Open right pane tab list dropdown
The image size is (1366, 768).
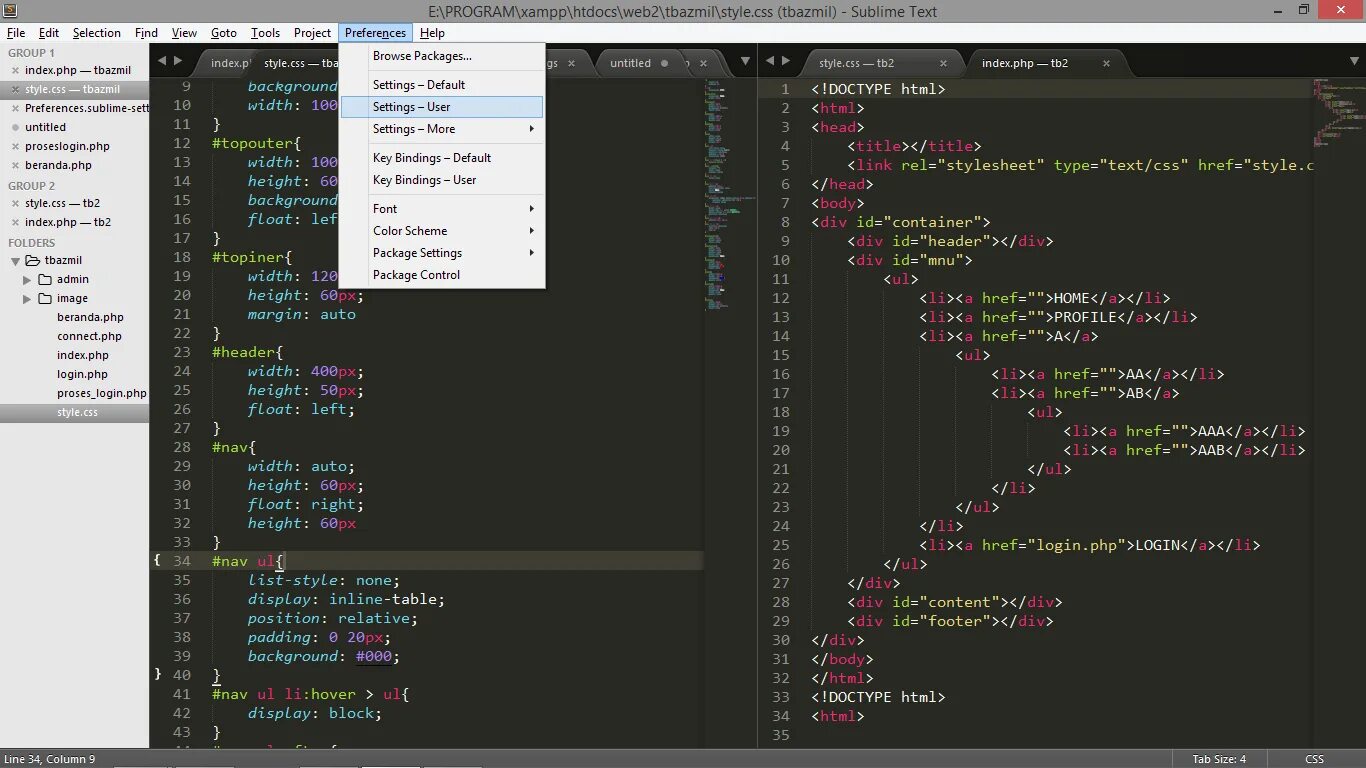tap(1353, 61)
